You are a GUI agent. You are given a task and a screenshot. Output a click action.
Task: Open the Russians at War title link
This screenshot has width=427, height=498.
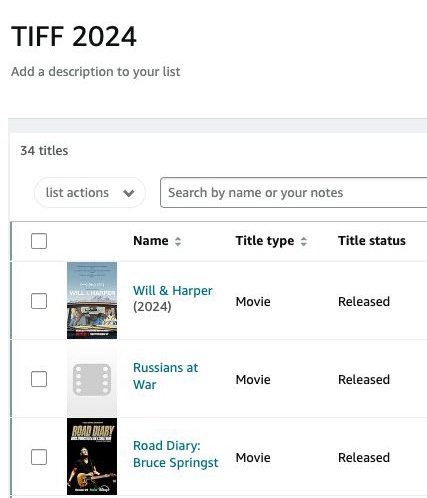[x=165, y=376]
